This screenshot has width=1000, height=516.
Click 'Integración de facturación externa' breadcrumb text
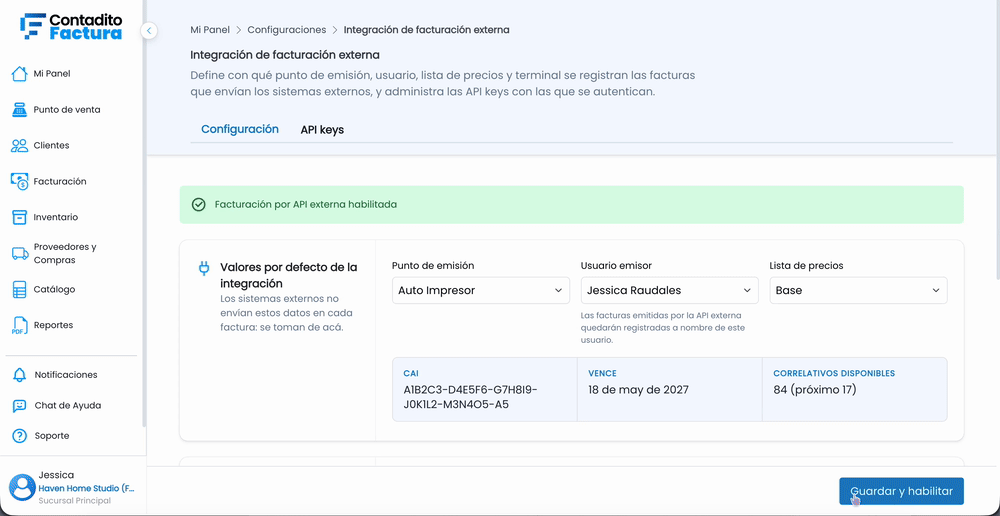[x=427, y=30]
